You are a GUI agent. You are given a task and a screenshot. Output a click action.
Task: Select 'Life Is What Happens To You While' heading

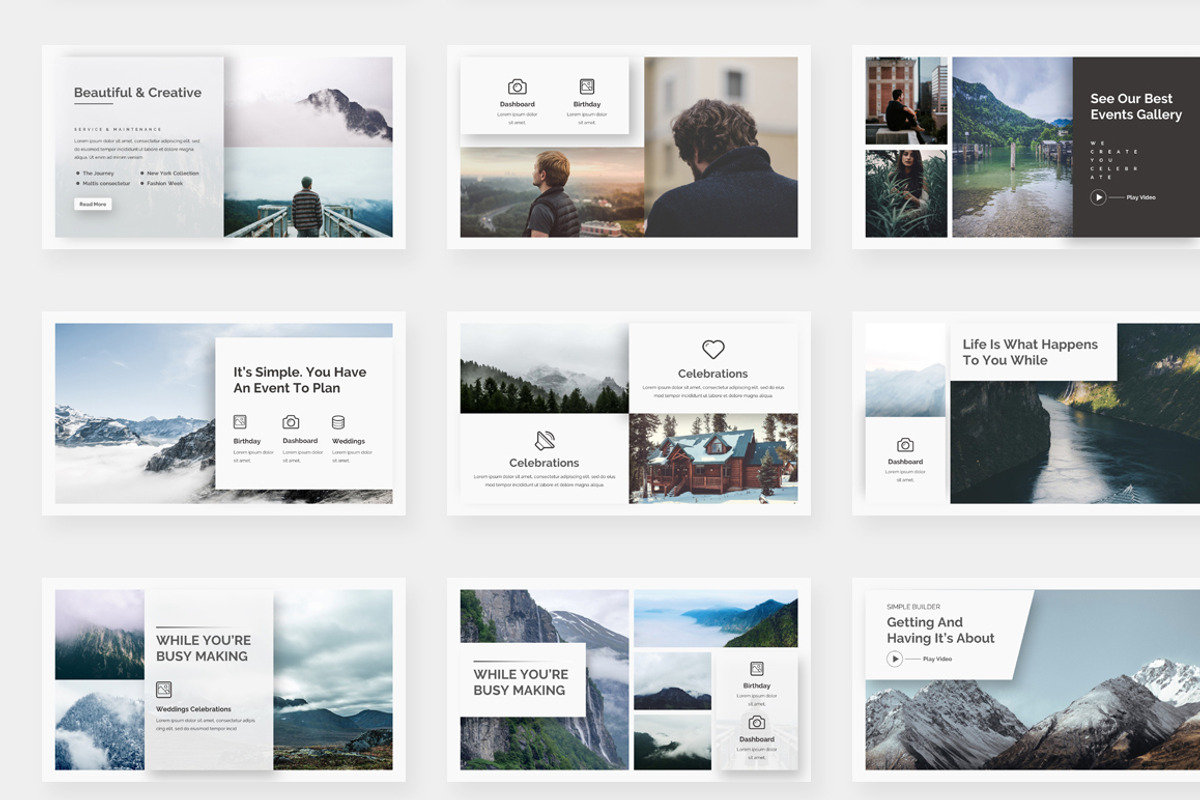(1030, 352)
